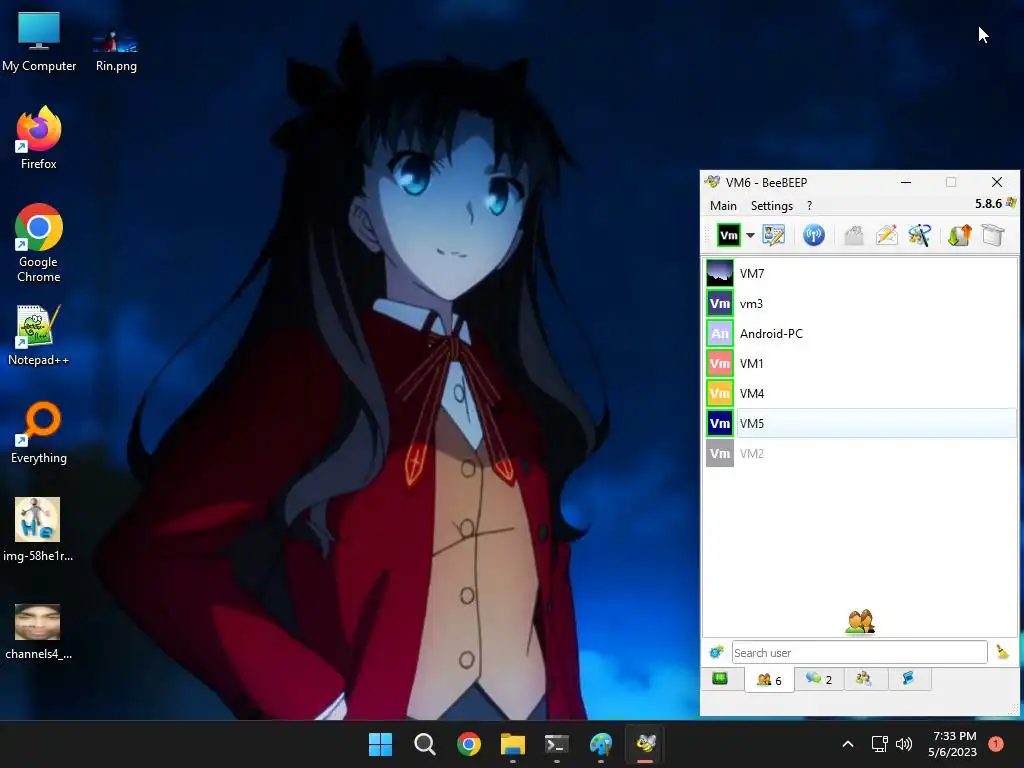Click the volume speaker icon in tray
1024x768 pixels.
pos(904,744)
